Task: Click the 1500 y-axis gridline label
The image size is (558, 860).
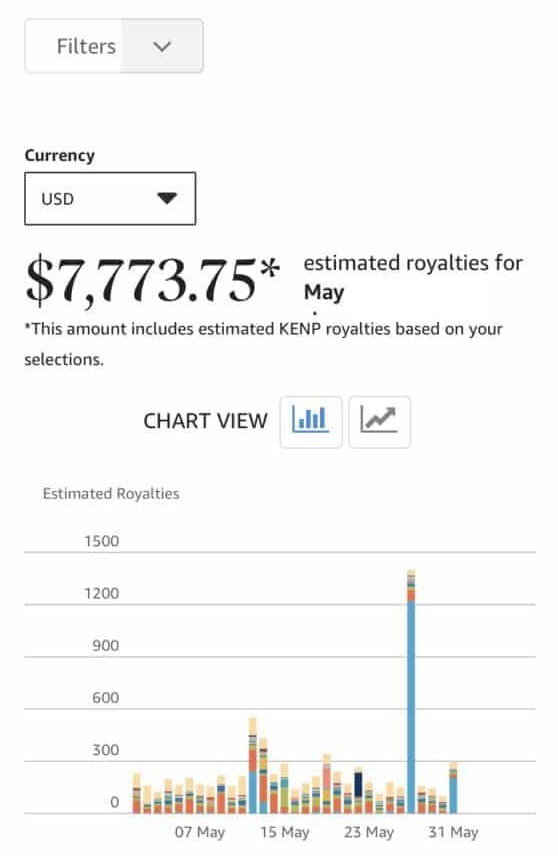Action: (102, 541)
